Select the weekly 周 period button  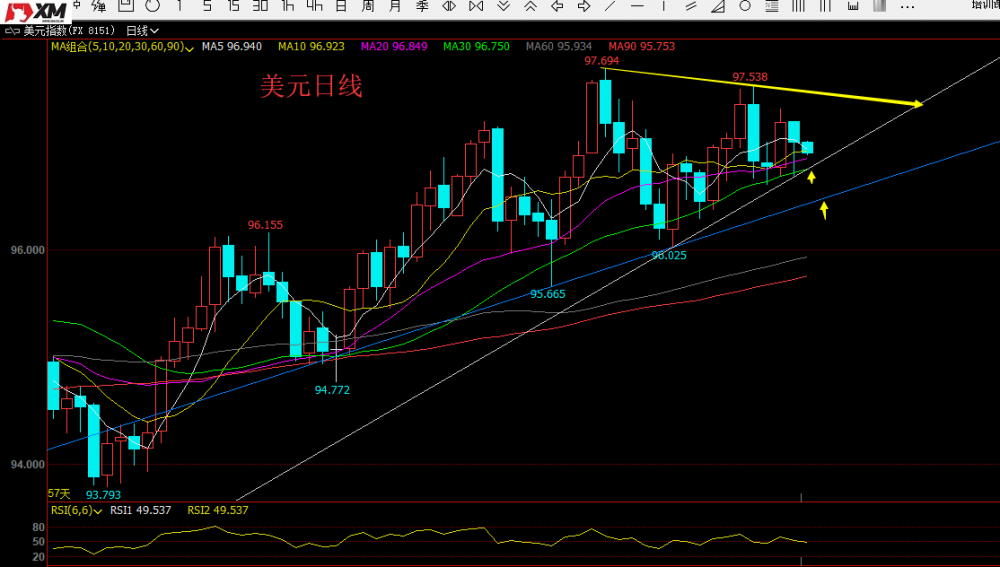[368, 6]
